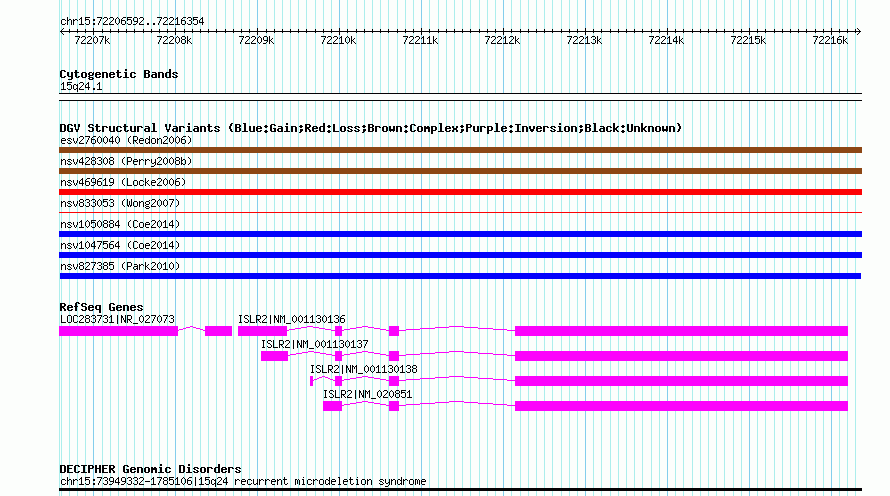Click the first exon of ISLR2 NM_020851
890x496 pixels.
(x=333, y=406)
